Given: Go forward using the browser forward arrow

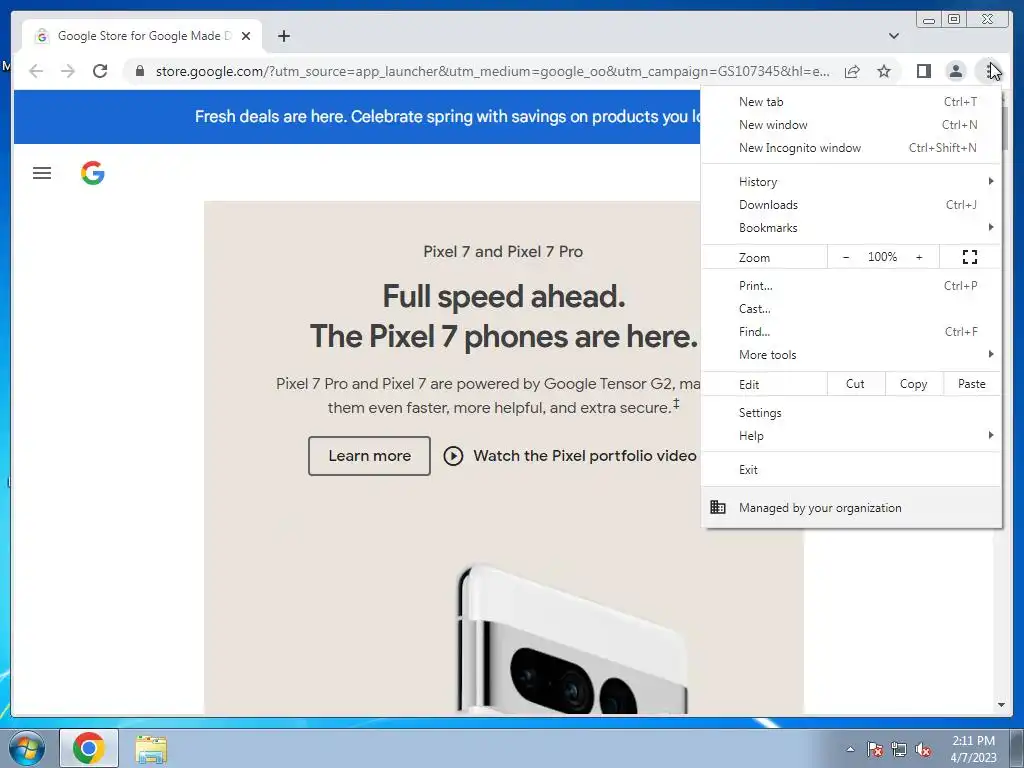Looking at the screenshot, I should pos(68,71).
